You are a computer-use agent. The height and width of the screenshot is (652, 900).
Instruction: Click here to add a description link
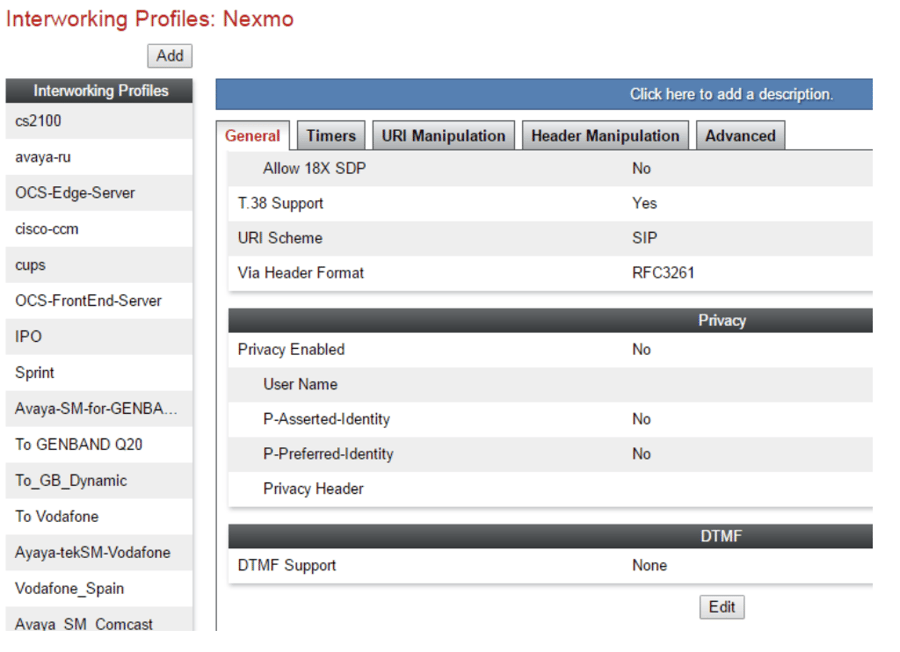(731, 94)
